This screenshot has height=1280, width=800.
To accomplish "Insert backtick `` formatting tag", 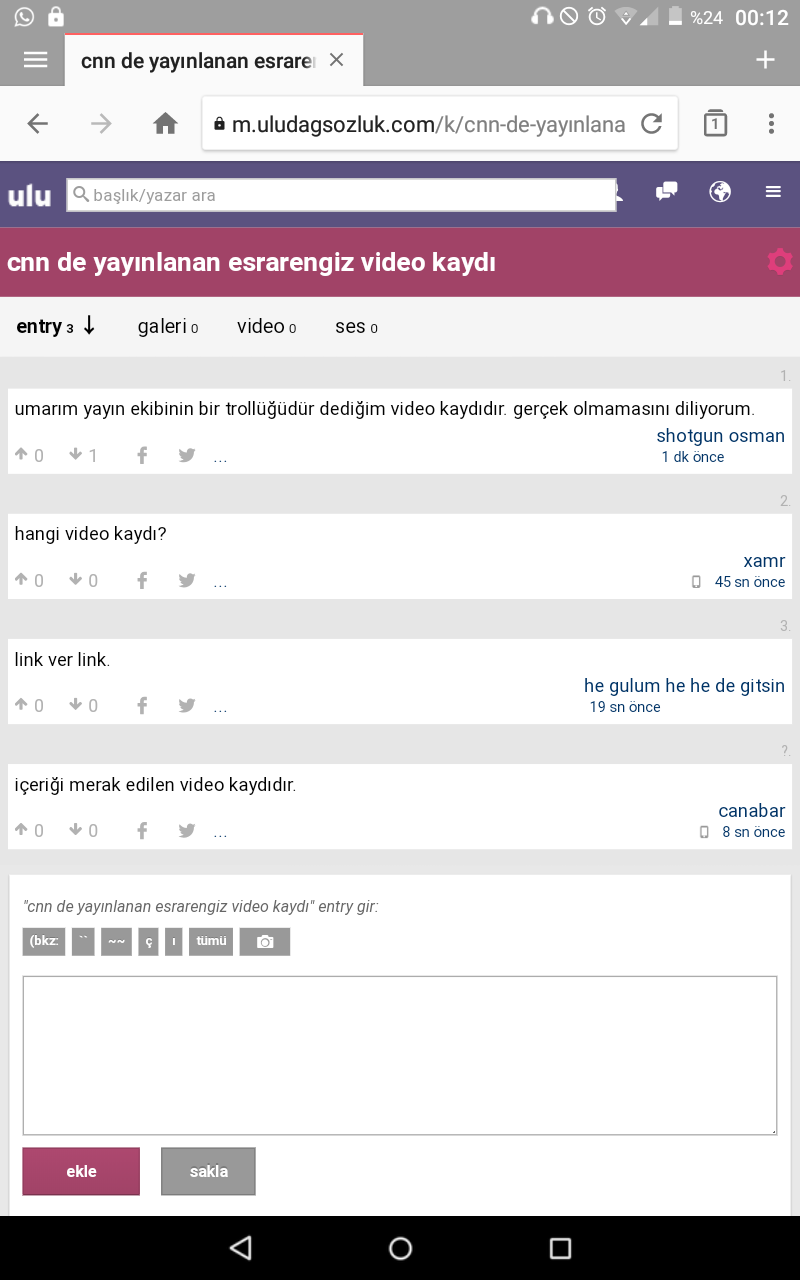I will (83, 942).
